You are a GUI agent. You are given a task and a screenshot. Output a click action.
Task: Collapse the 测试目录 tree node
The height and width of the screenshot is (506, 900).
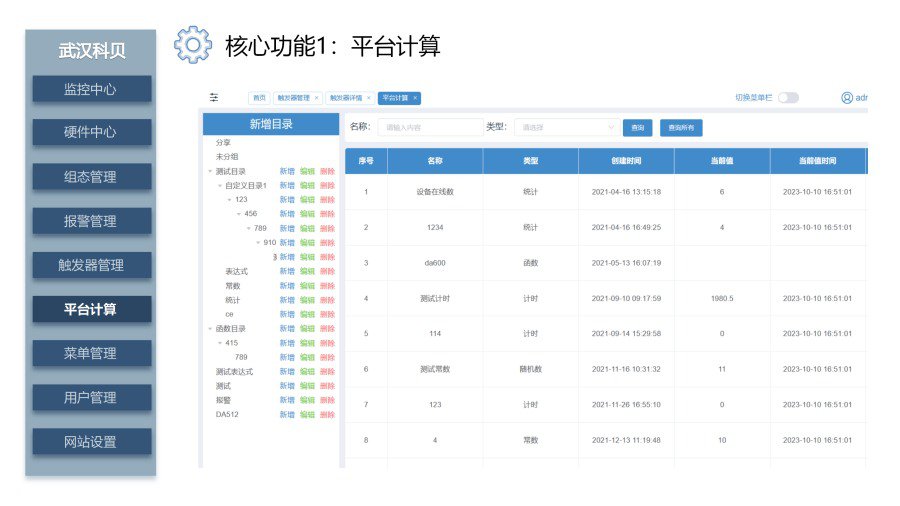210,171
